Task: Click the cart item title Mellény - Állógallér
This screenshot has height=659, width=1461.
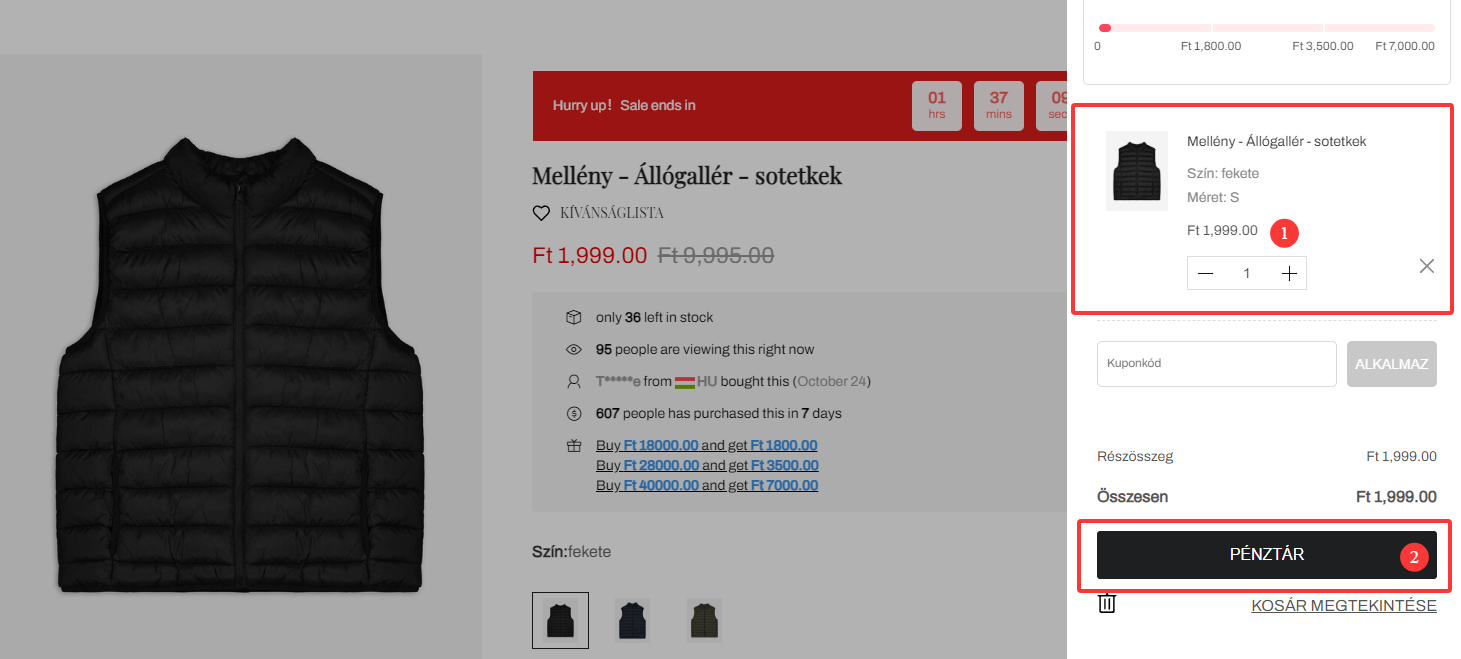Action: [x=1276, y=142]
